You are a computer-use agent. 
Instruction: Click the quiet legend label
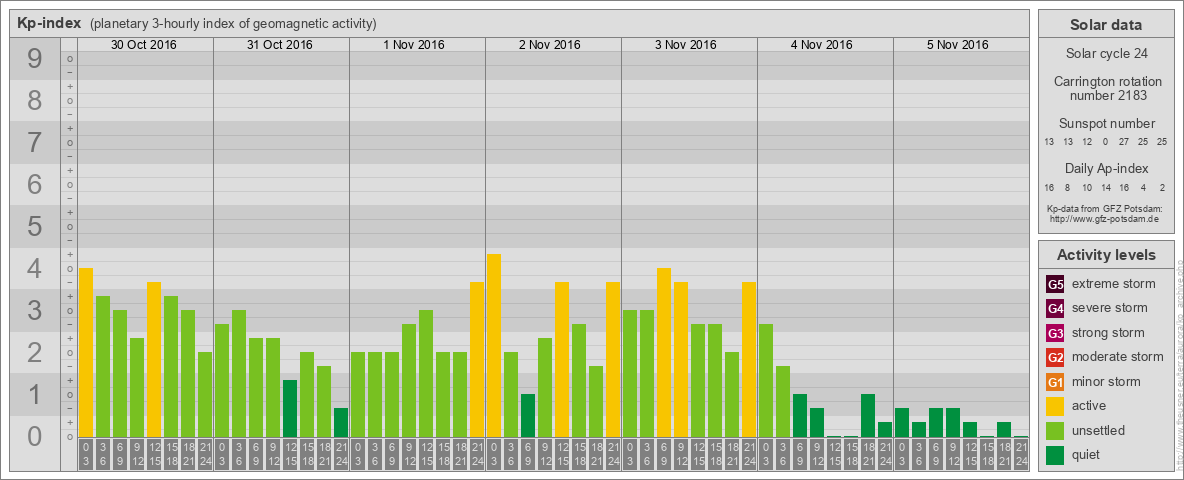[x=1087, y=454]
